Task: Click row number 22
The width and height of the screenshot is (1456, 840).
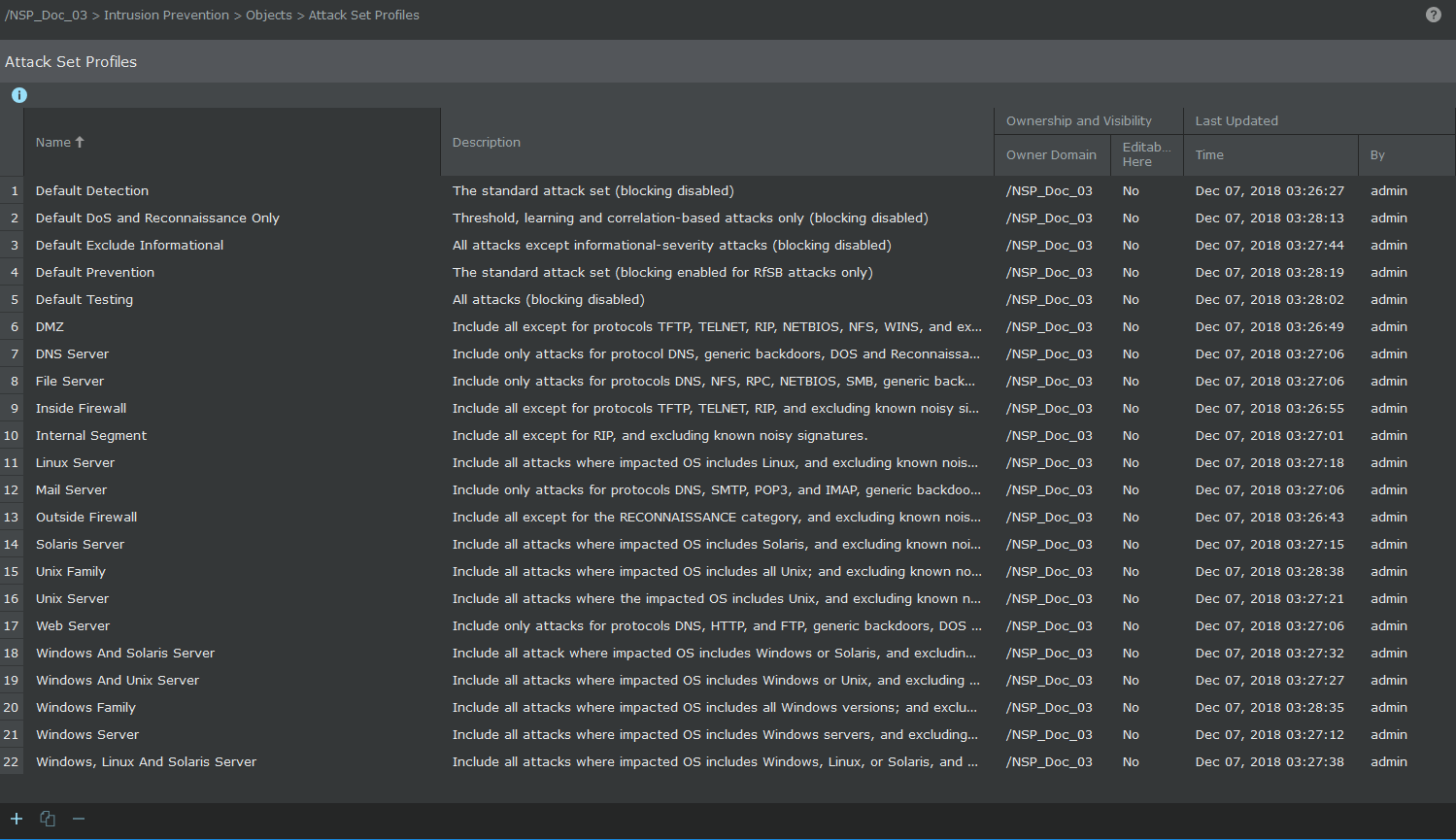Action: [12, 762]
